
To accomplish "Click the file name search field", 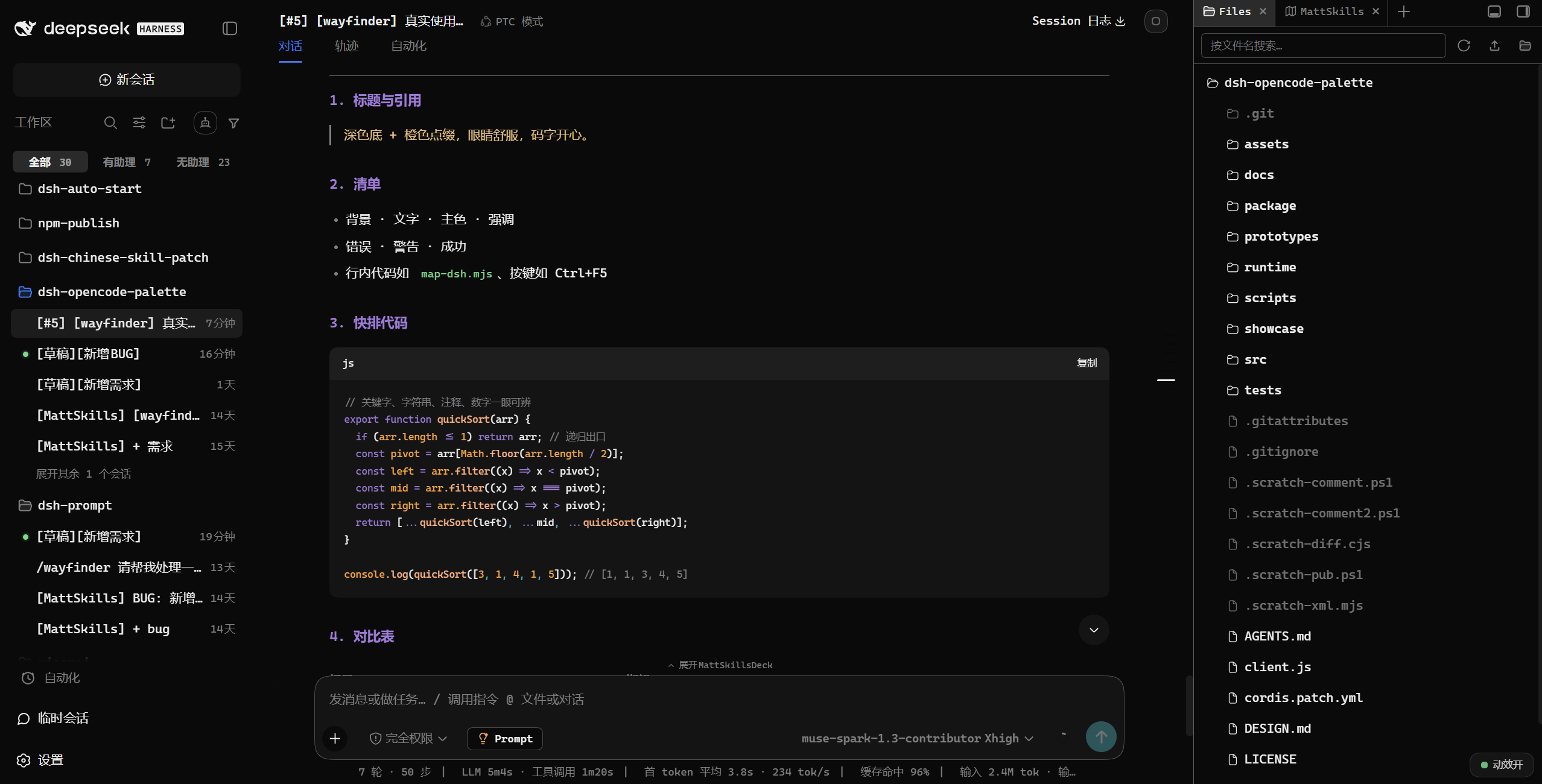I will (1323, 46).
